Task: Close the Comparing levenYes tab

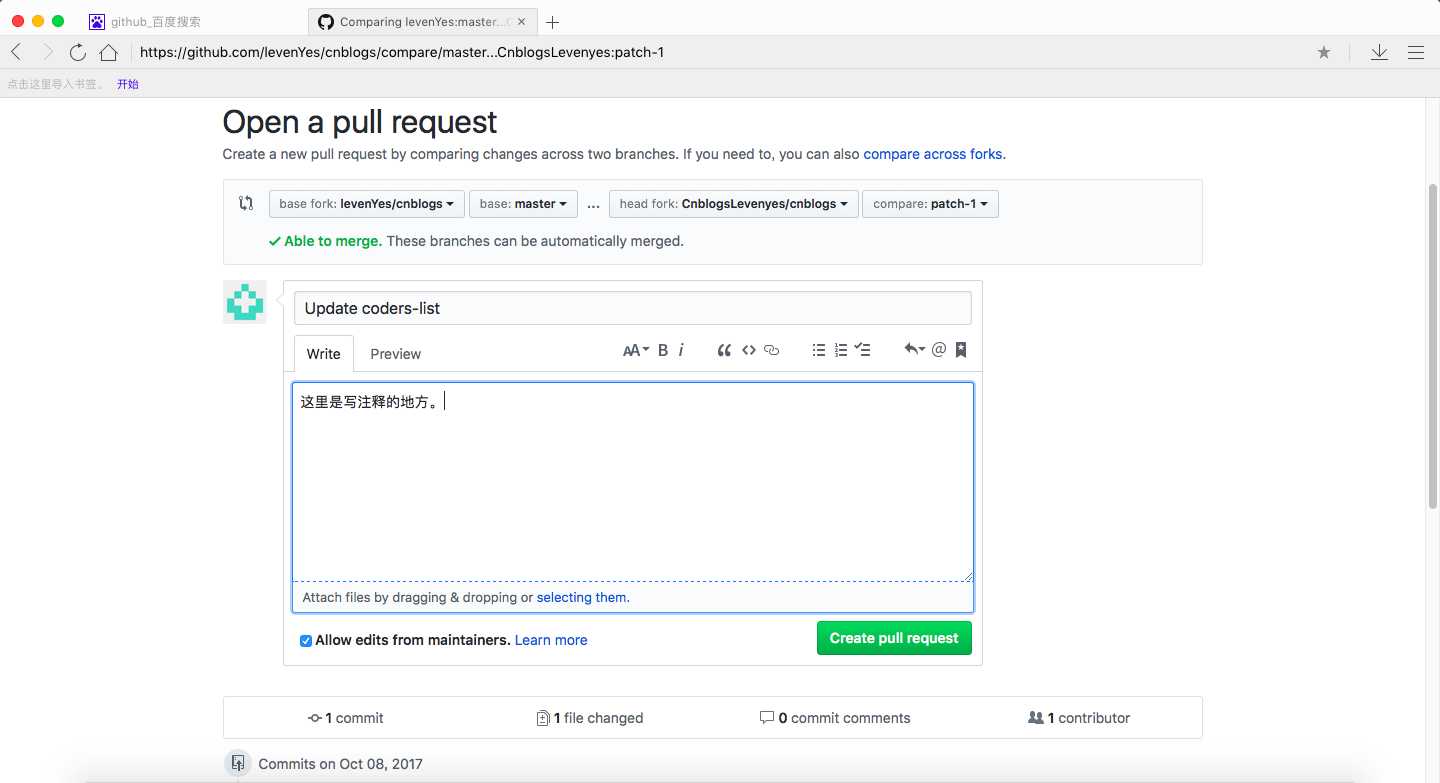Action: coord(522,21)
